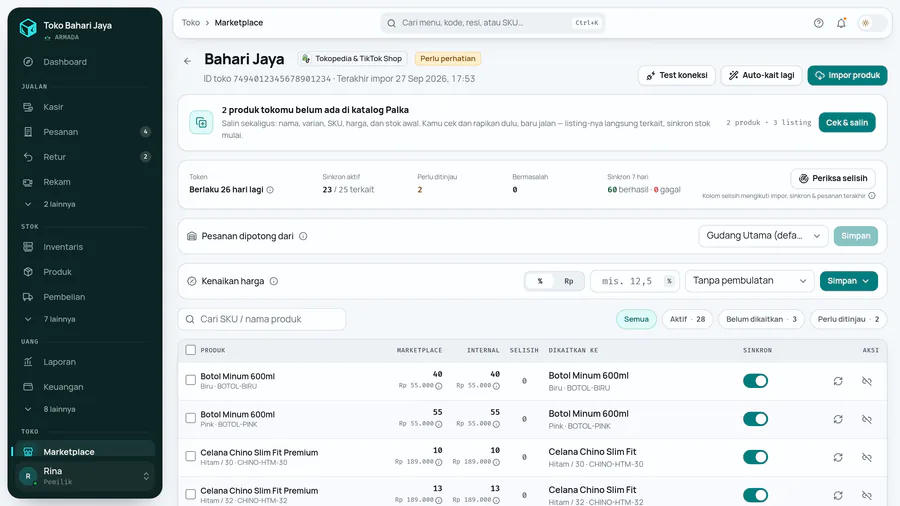Screen dimensions: 900x506
Task: Click info icon beside Kenaikan harga
Action: [274, 281]
